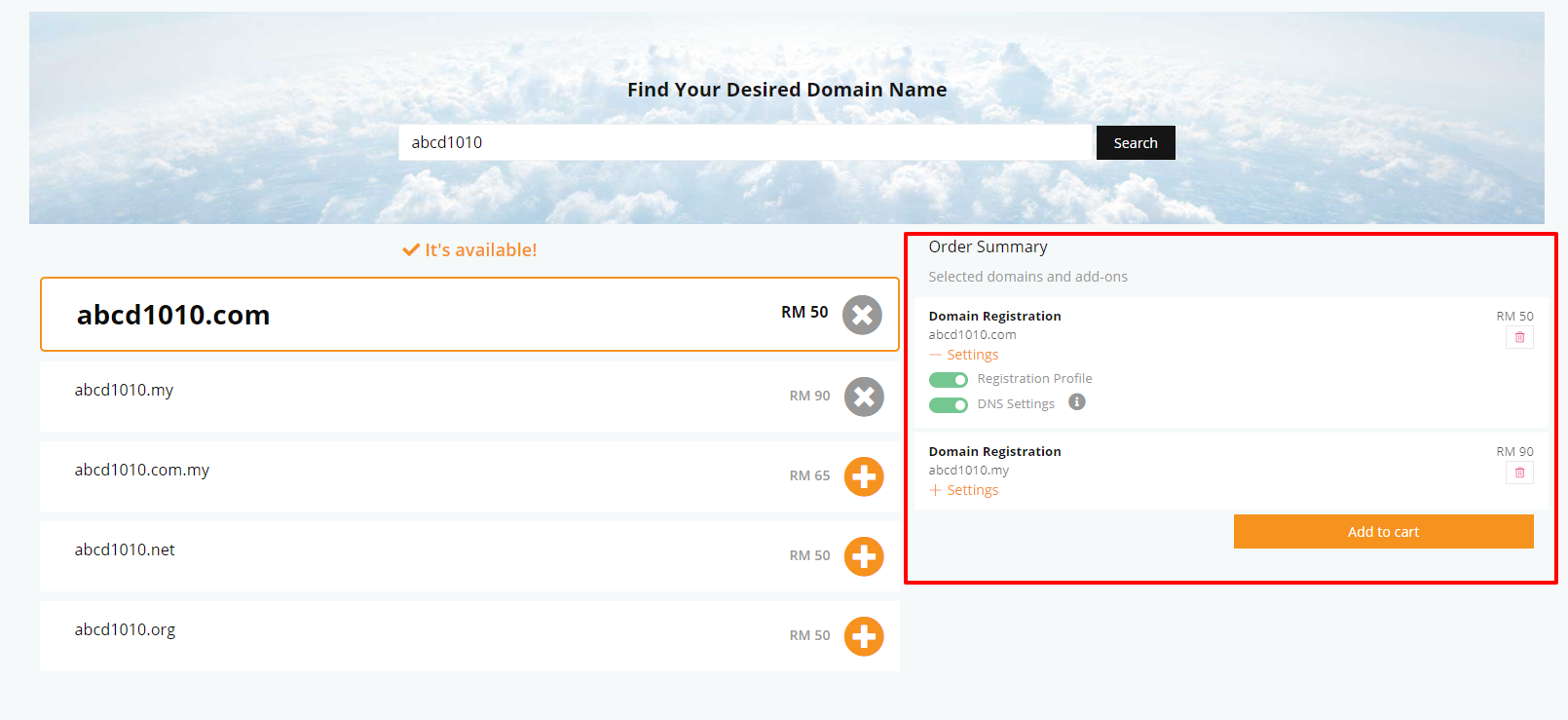Toggle the Registration Profile switch

pyautogui.click(x=948, y=380)
